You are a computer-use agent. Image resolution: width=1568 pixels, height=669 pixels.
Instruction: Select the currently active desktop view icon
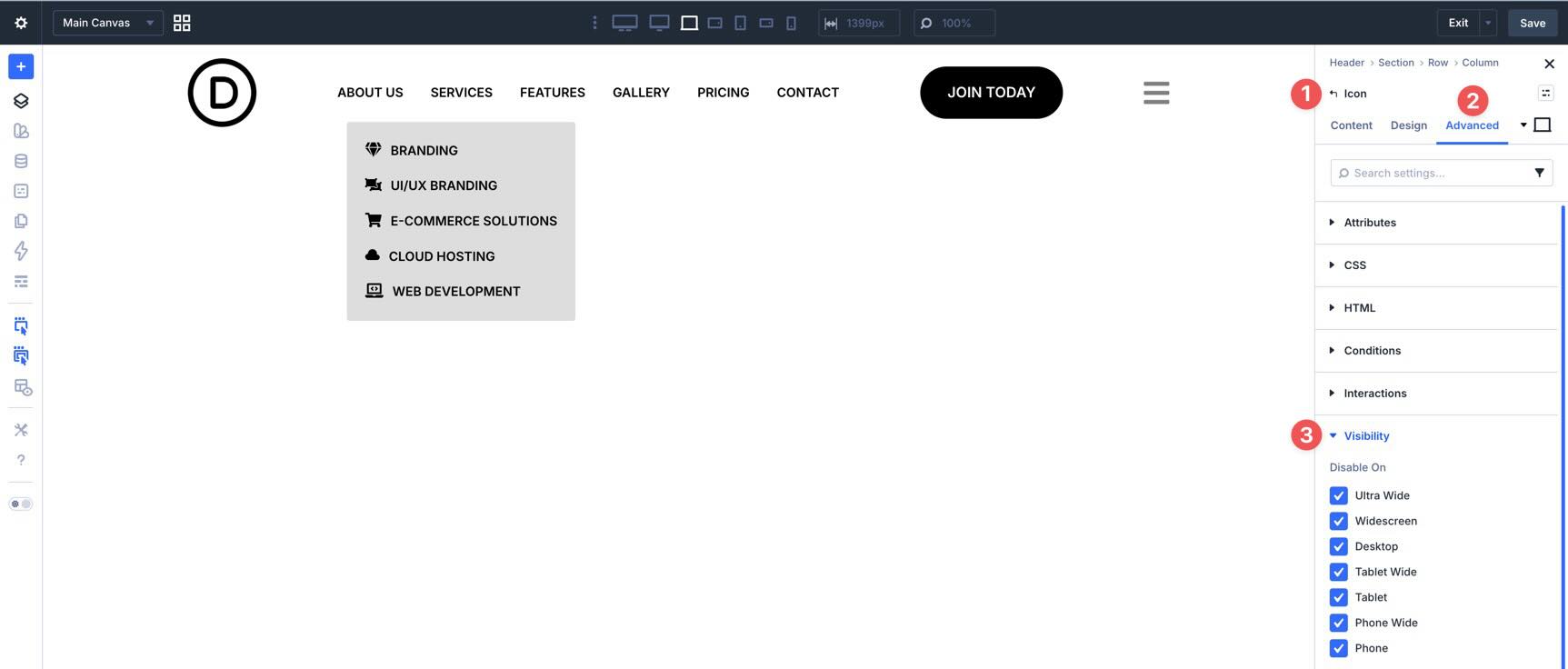click(x=689, y=23)
